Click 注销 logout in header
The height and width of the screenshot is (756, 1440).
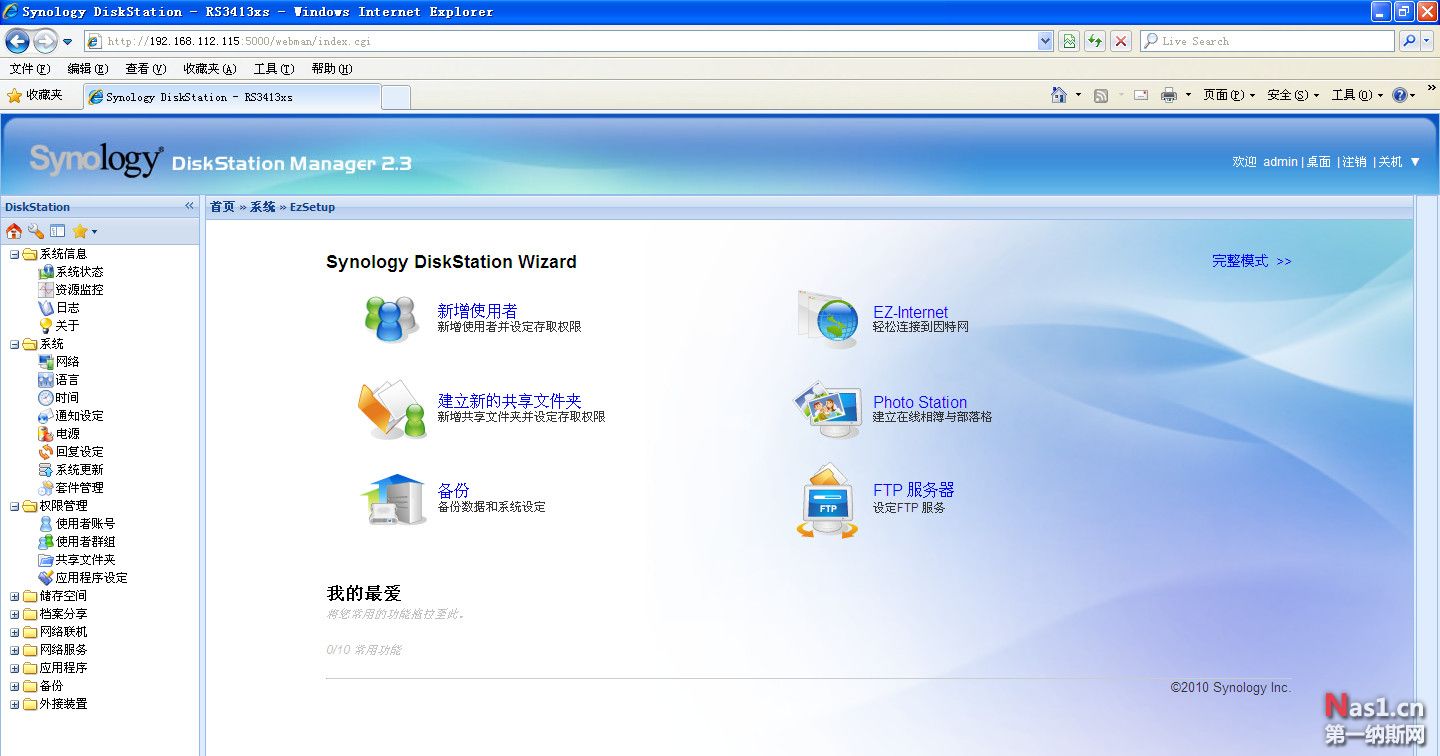pyautogui.click(x=1354, y=162)
